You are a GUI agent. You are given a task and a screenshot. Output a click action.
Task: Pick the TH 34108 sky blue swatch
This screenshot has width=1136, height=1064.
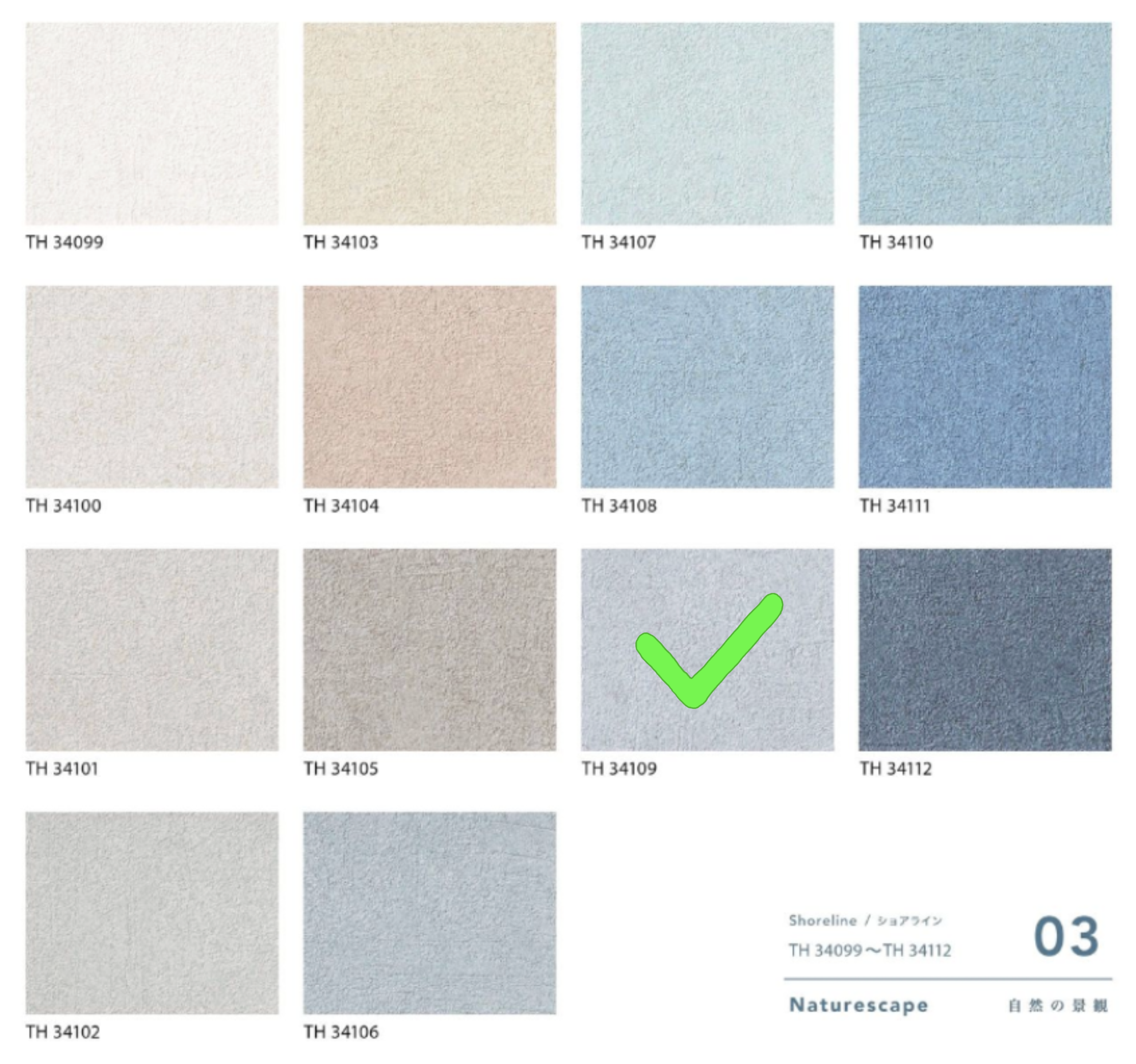tap(707, 386)
